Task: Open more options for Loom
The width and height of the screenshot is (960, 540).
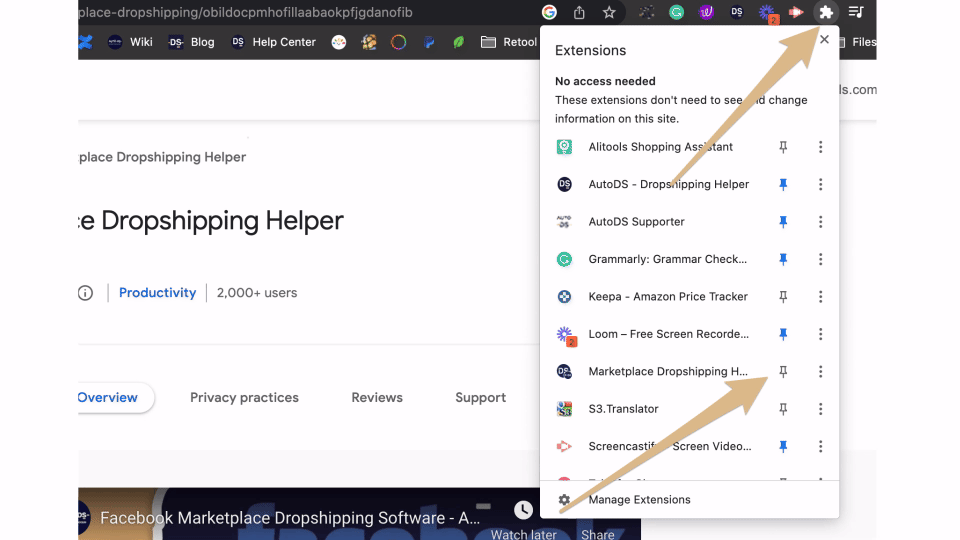Action: click(820, 334)
